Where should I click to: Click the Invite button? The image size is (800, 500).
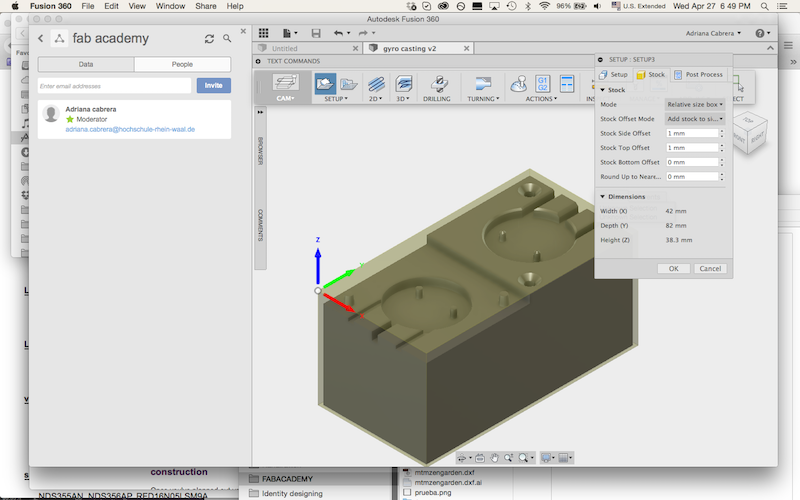[x=214, y=86]
